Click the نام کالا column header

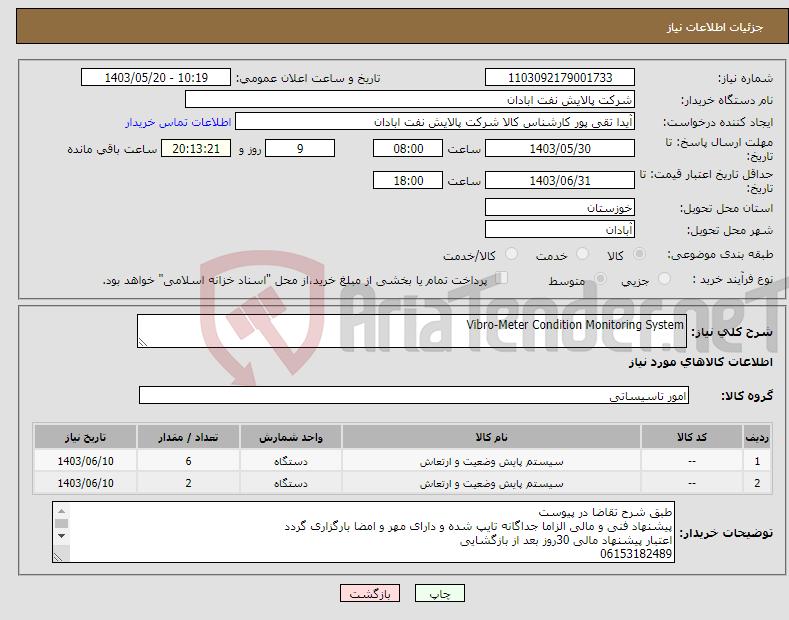pyautogui.click(x=491, y=437)
